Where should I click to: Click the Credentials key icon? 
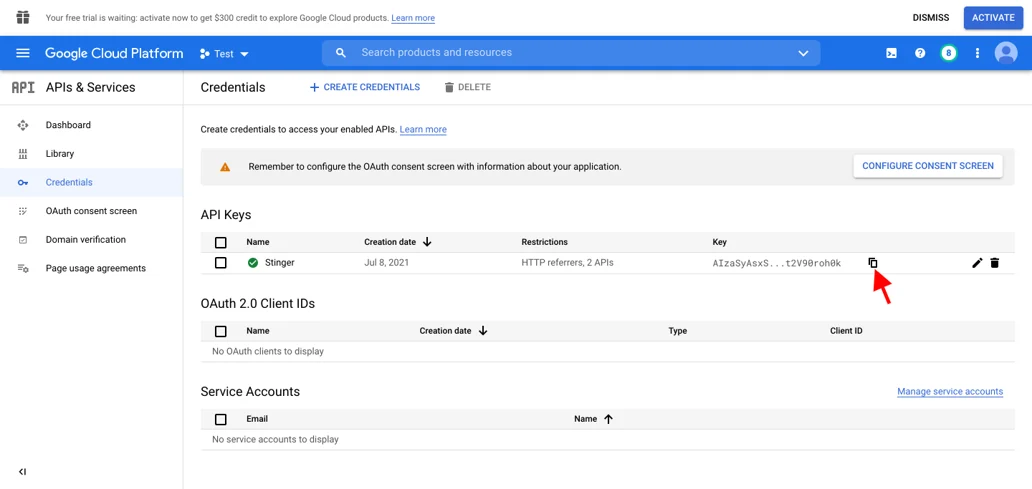point(23,182)
